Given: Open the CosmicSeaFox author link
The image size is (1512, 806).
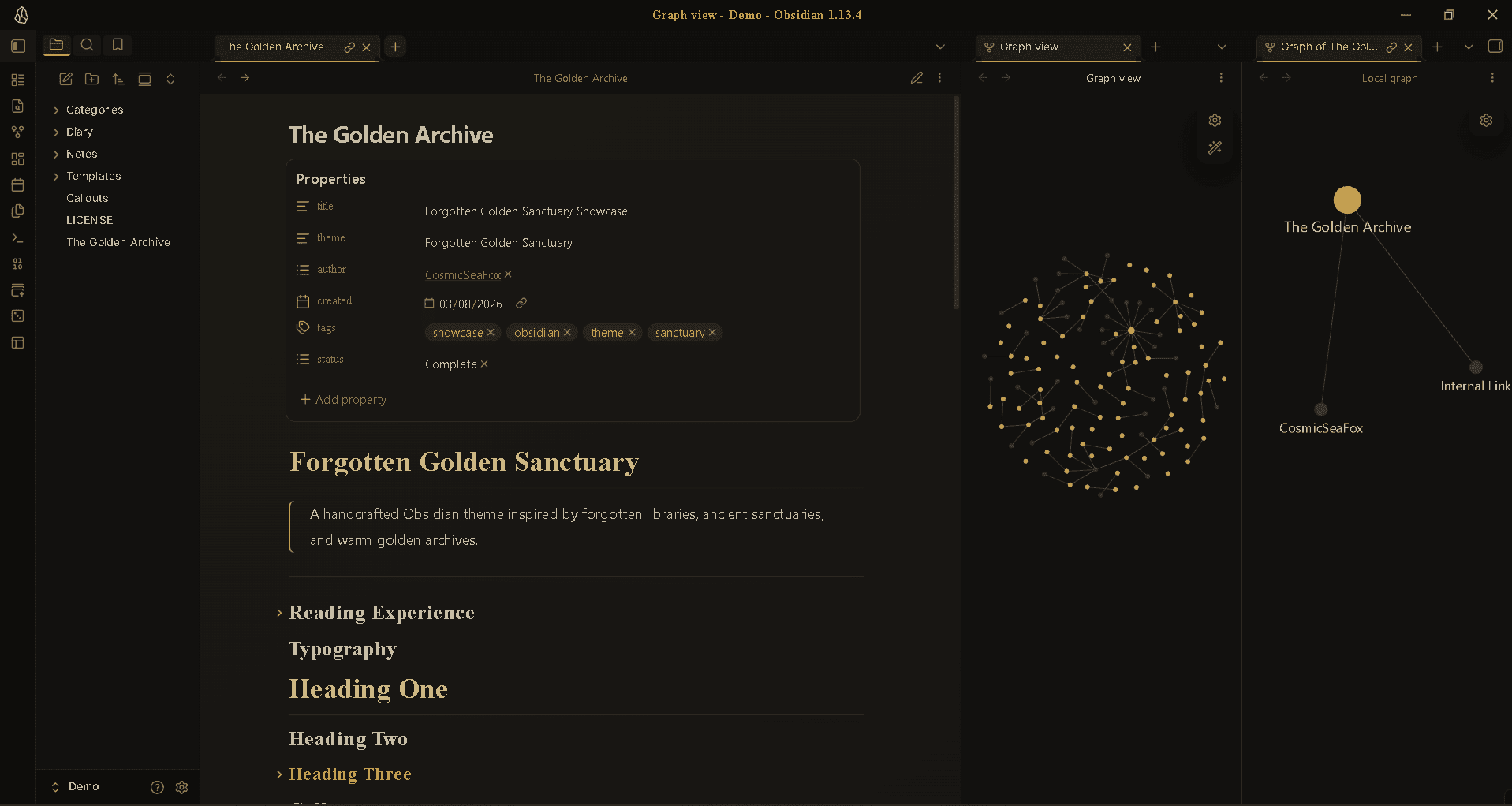Looking at the screenshot, I should pos(463,275).
